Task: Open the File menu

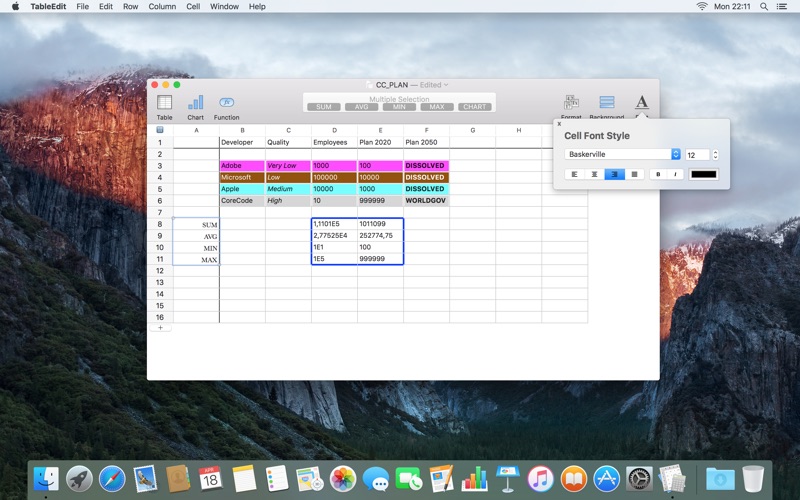Action: pyautogui.click(x=82, y=7)
